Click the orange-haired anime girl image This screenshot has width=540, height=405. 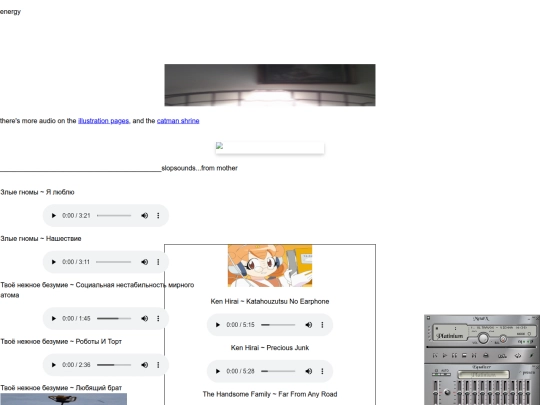pos(270,266)
